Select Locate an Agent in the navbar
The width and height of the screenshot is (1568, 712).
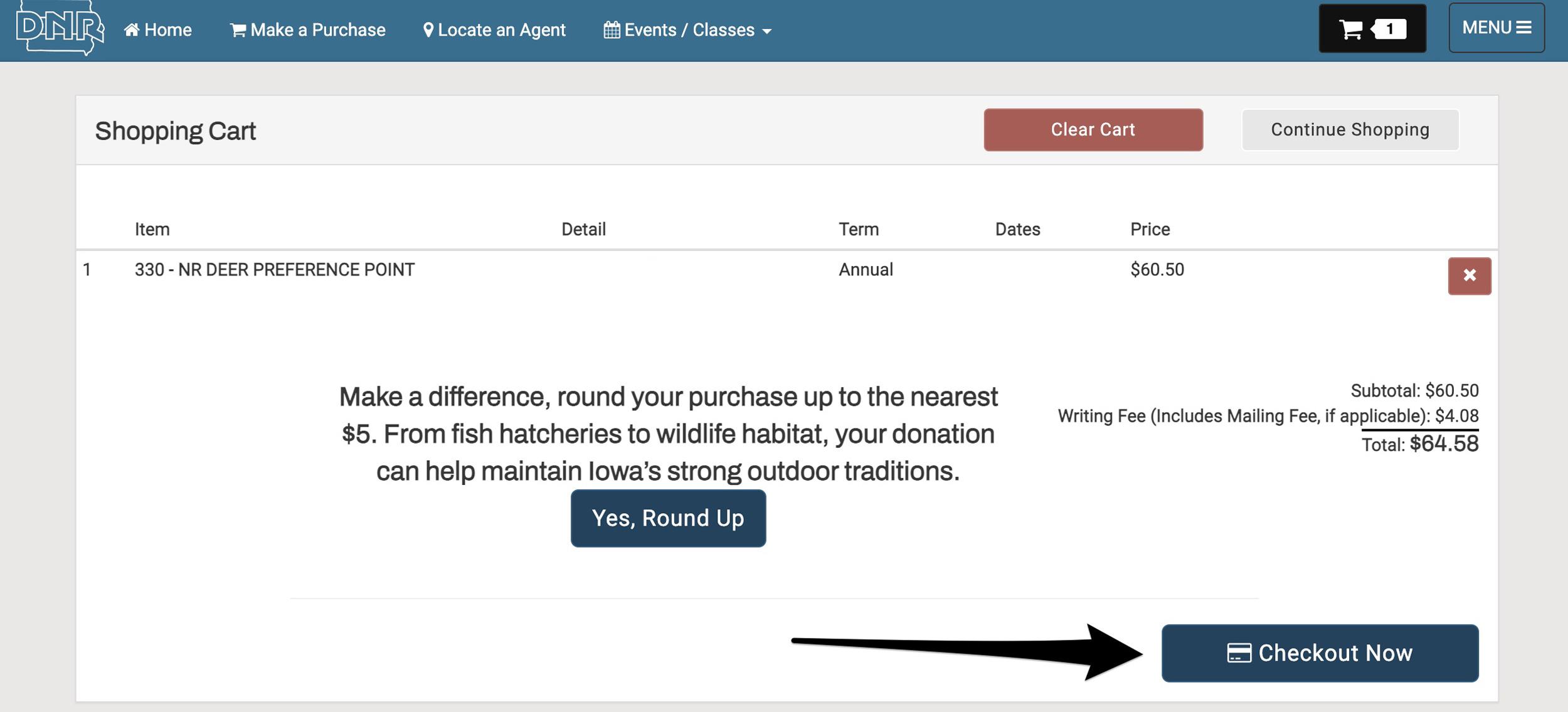coord(502,29)
